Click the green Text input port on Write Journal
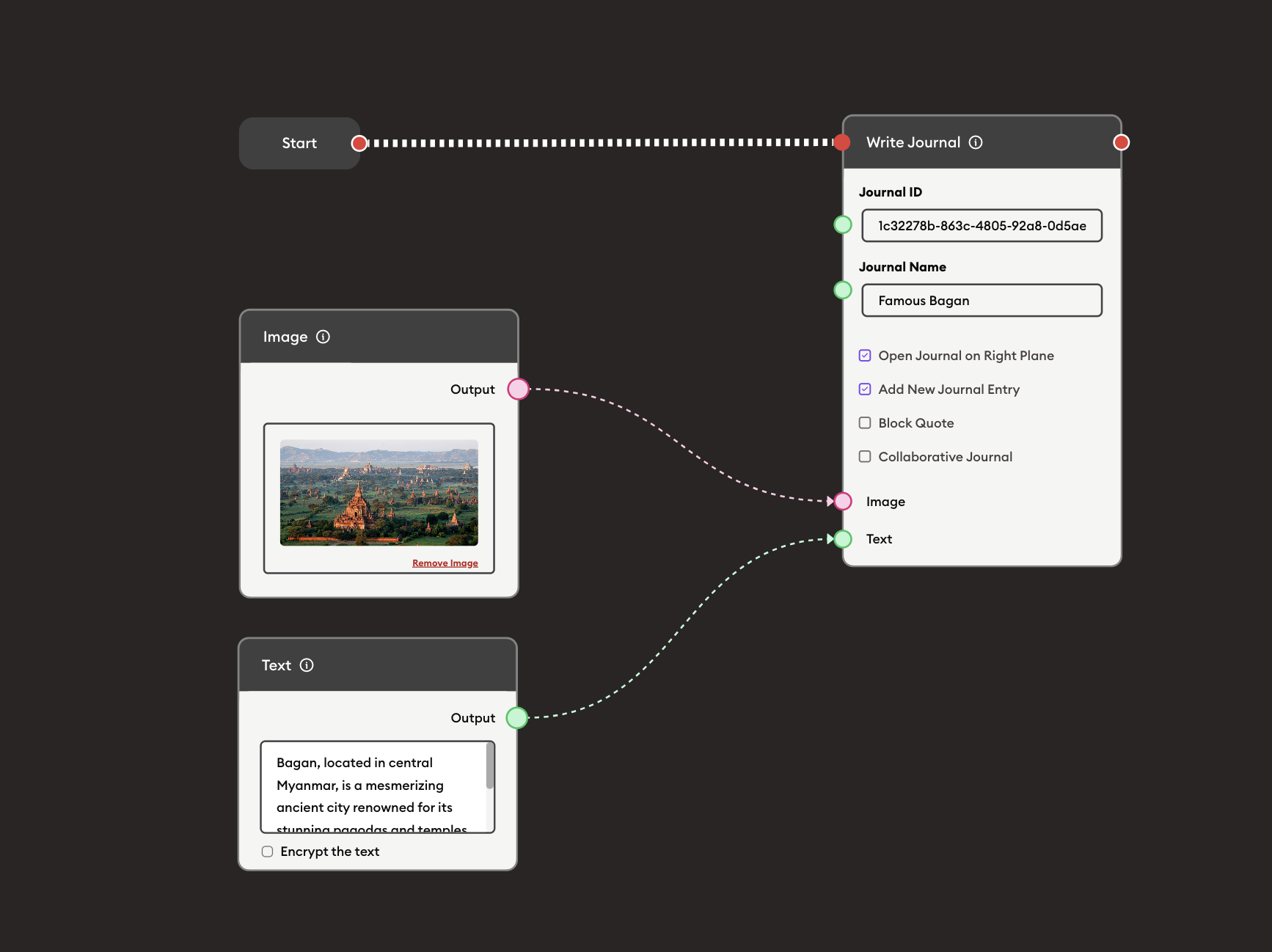The width and height of the screenshot is (1272, 952). coord(843,539)
